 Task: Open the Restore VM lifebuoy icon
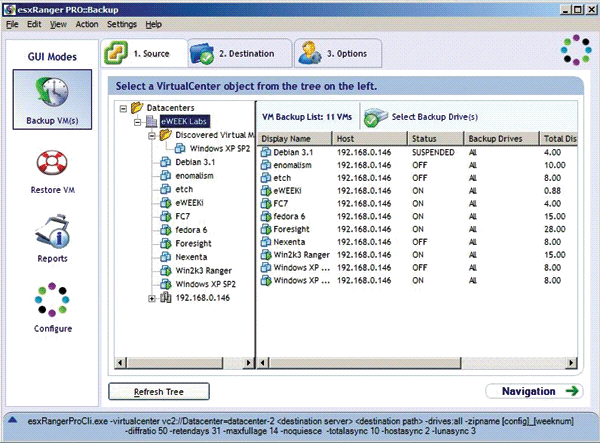(x=52, y=163)
